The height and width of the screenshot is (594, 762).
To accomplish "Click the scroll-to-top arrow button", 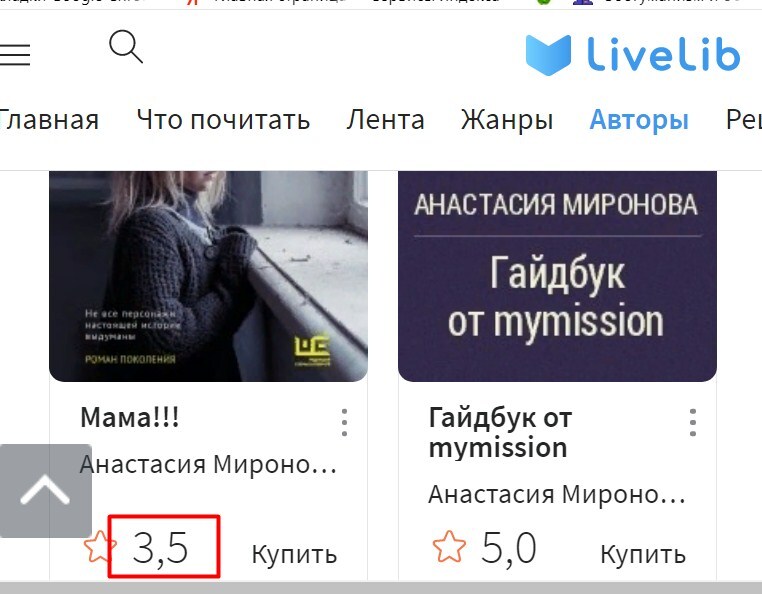I will coord(46,490).
